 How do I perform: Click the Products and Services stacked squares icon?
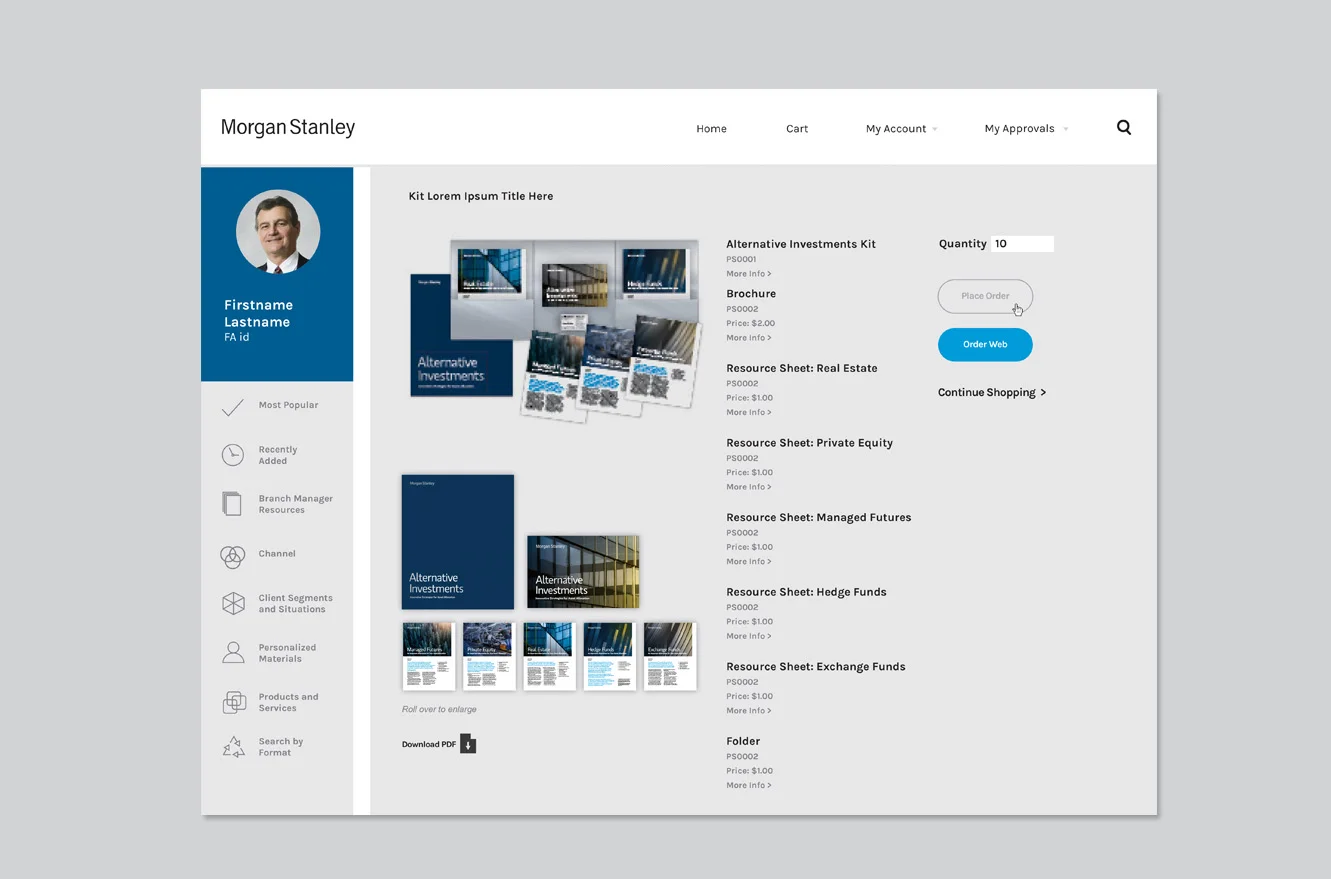[233, 703]
